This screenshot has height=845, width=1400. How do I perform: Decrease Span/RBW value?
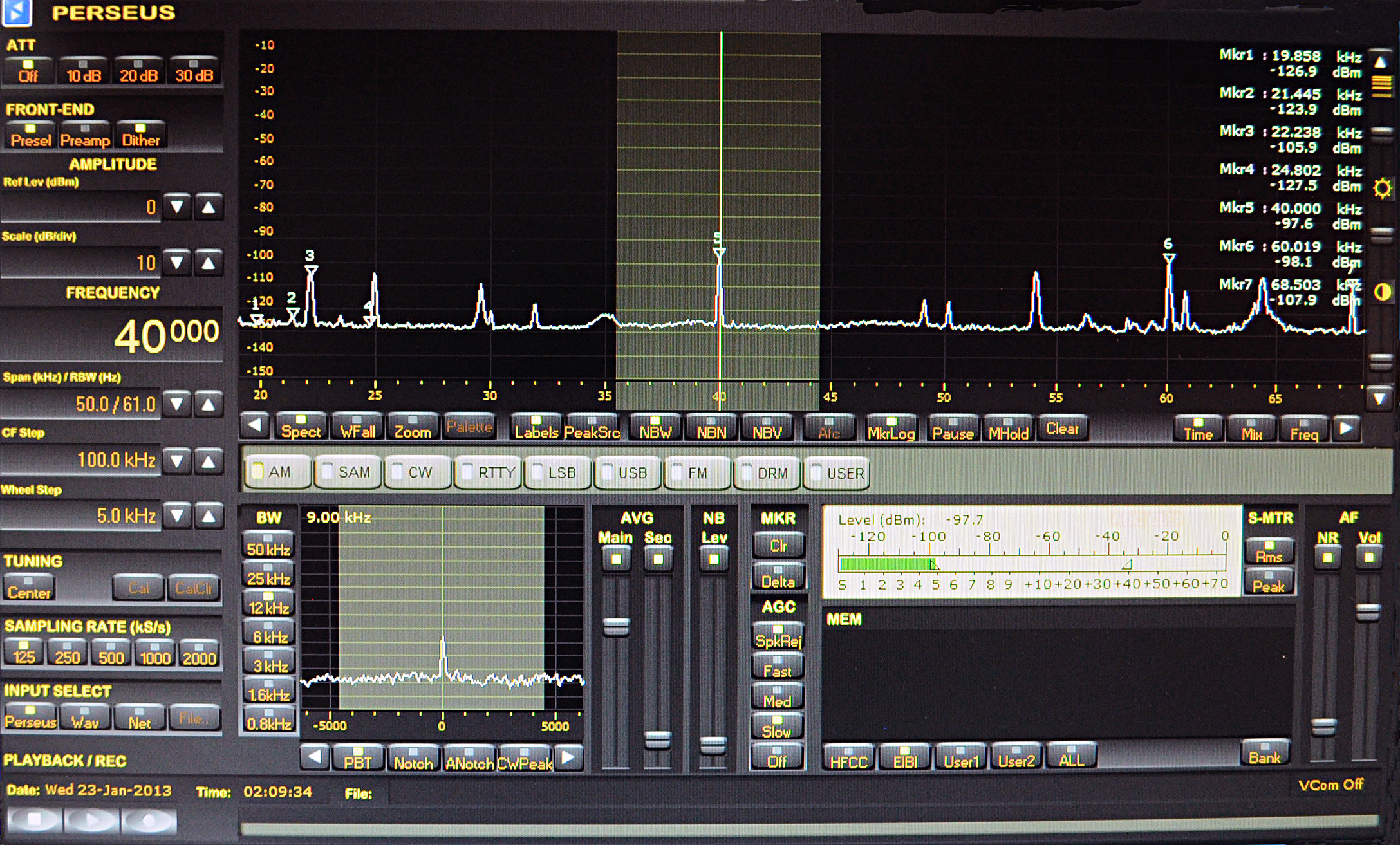click(177, 404)
